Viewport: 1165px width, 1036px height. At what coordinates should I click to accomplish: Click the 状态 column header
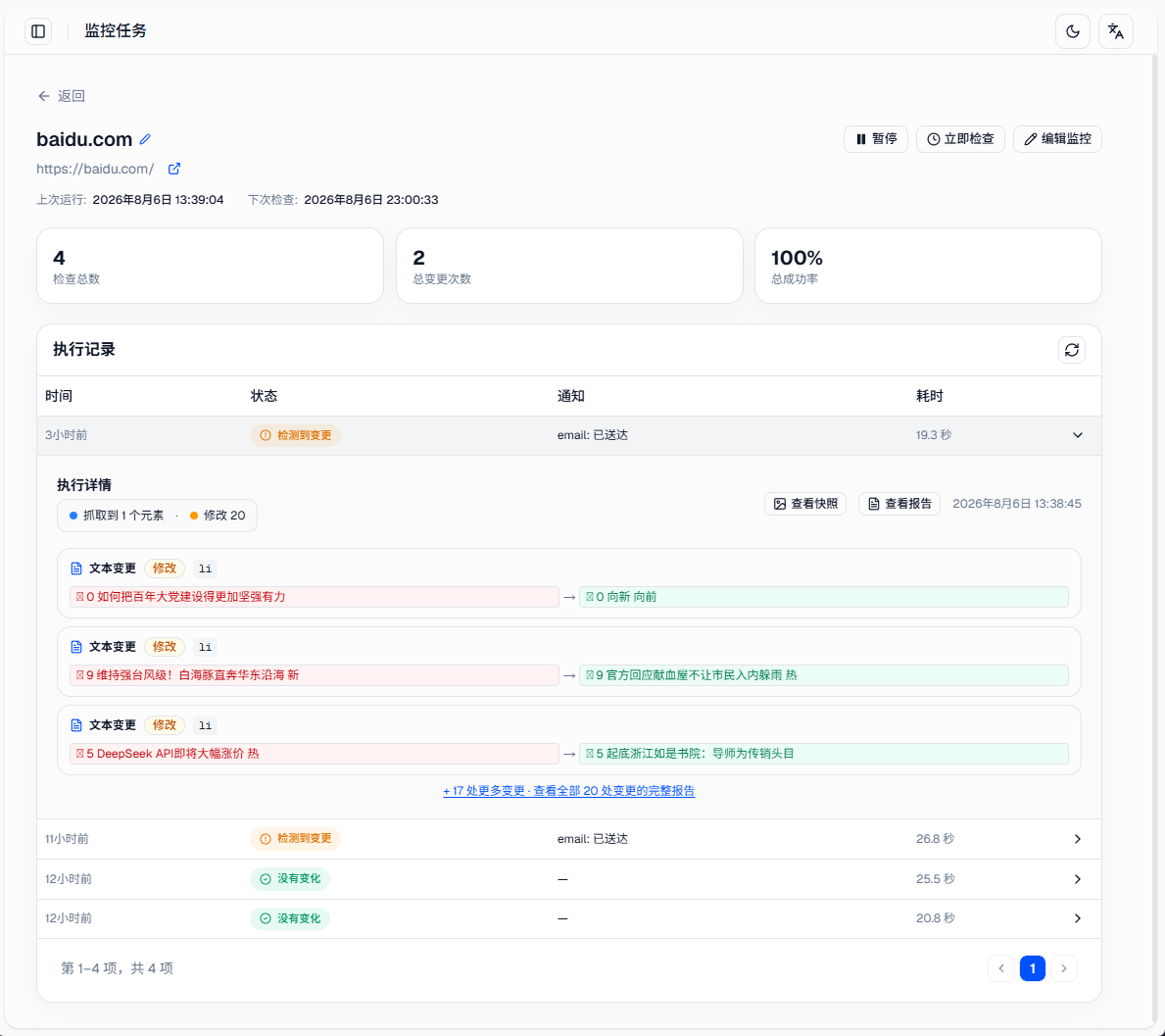[x=264, y=396]
